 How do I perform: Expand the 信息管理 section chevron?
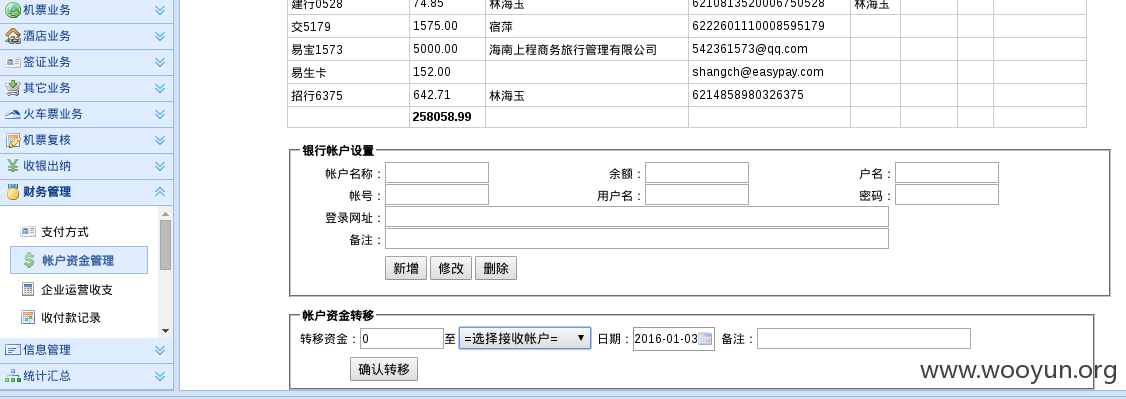point(160,349)
